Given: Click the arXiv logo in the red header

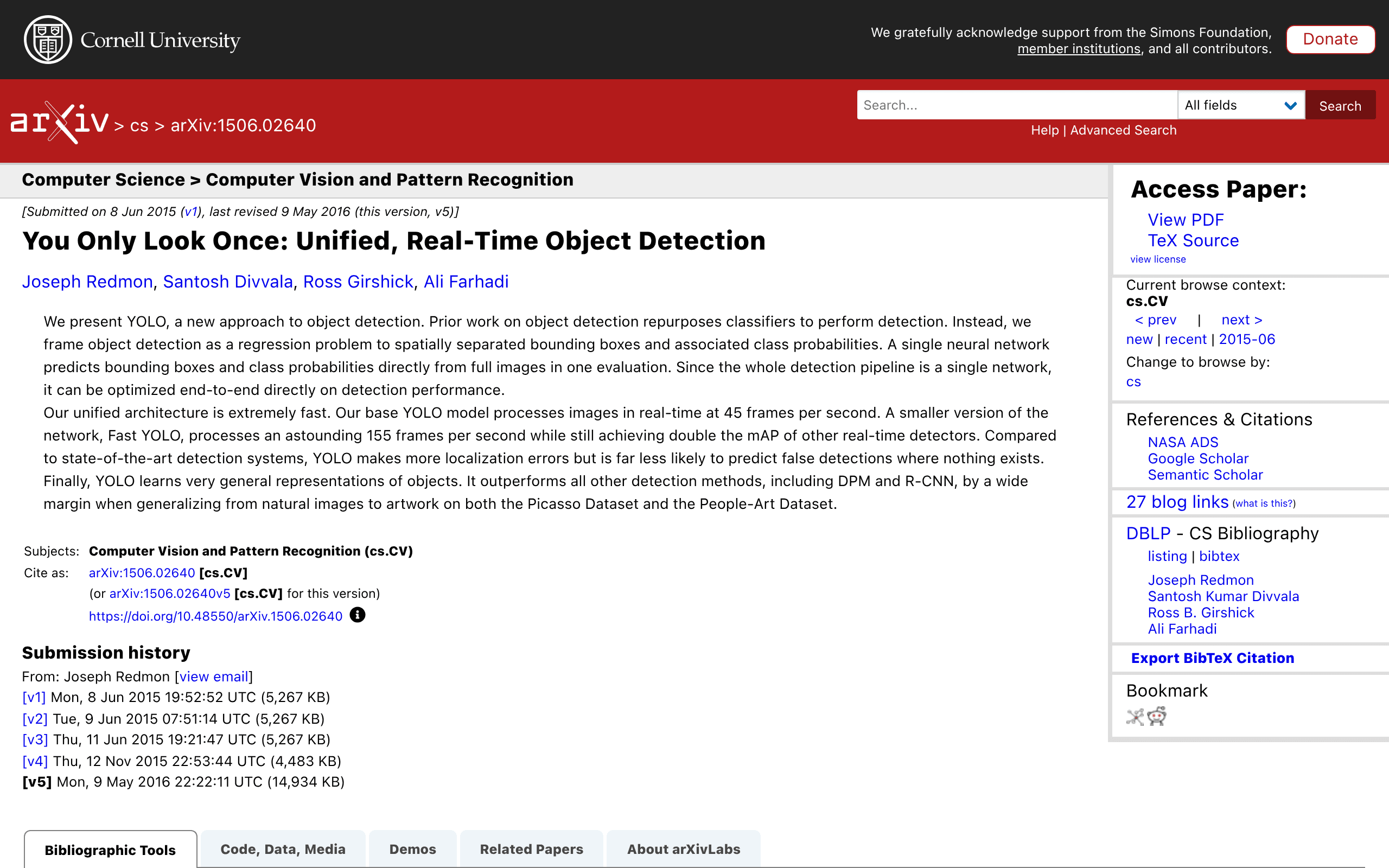Looking at the screenshot, I should coord(60,122).
